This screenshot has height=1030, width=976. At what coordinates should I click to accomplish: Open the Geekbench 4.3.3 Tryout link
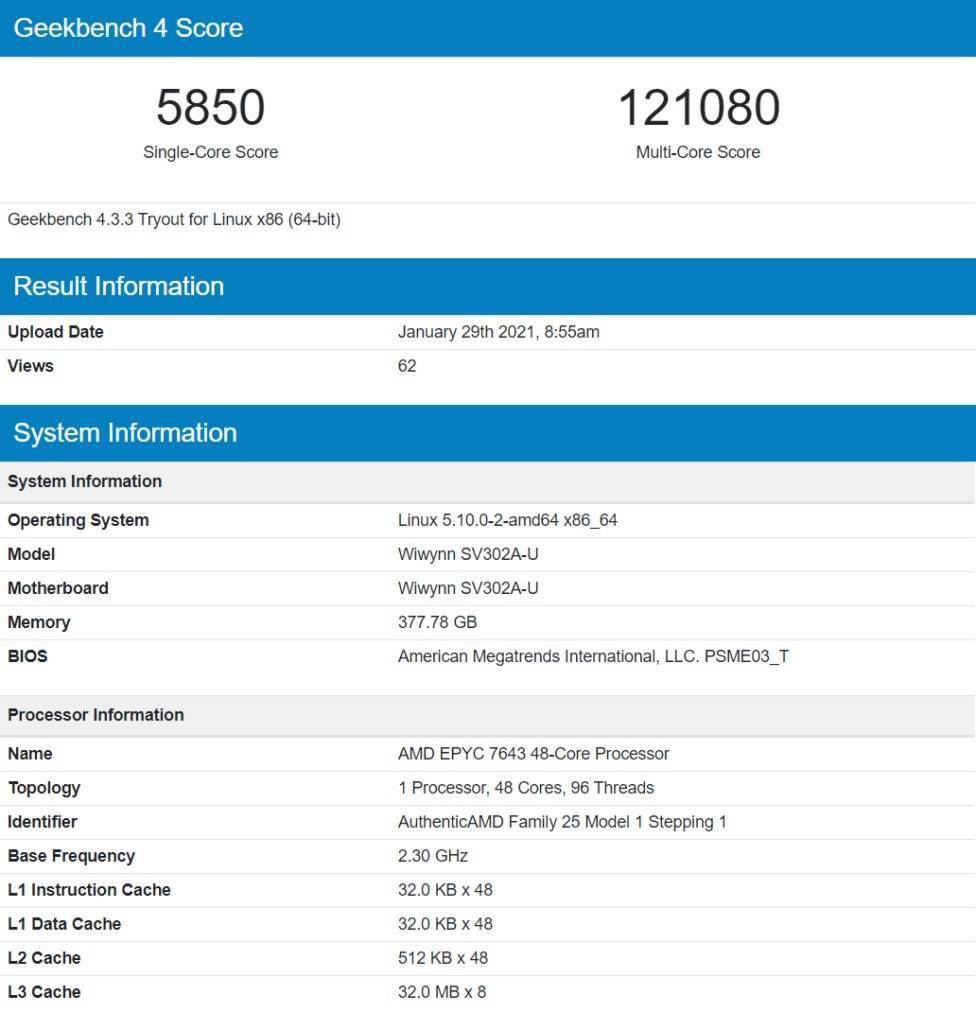coord(175,219)
